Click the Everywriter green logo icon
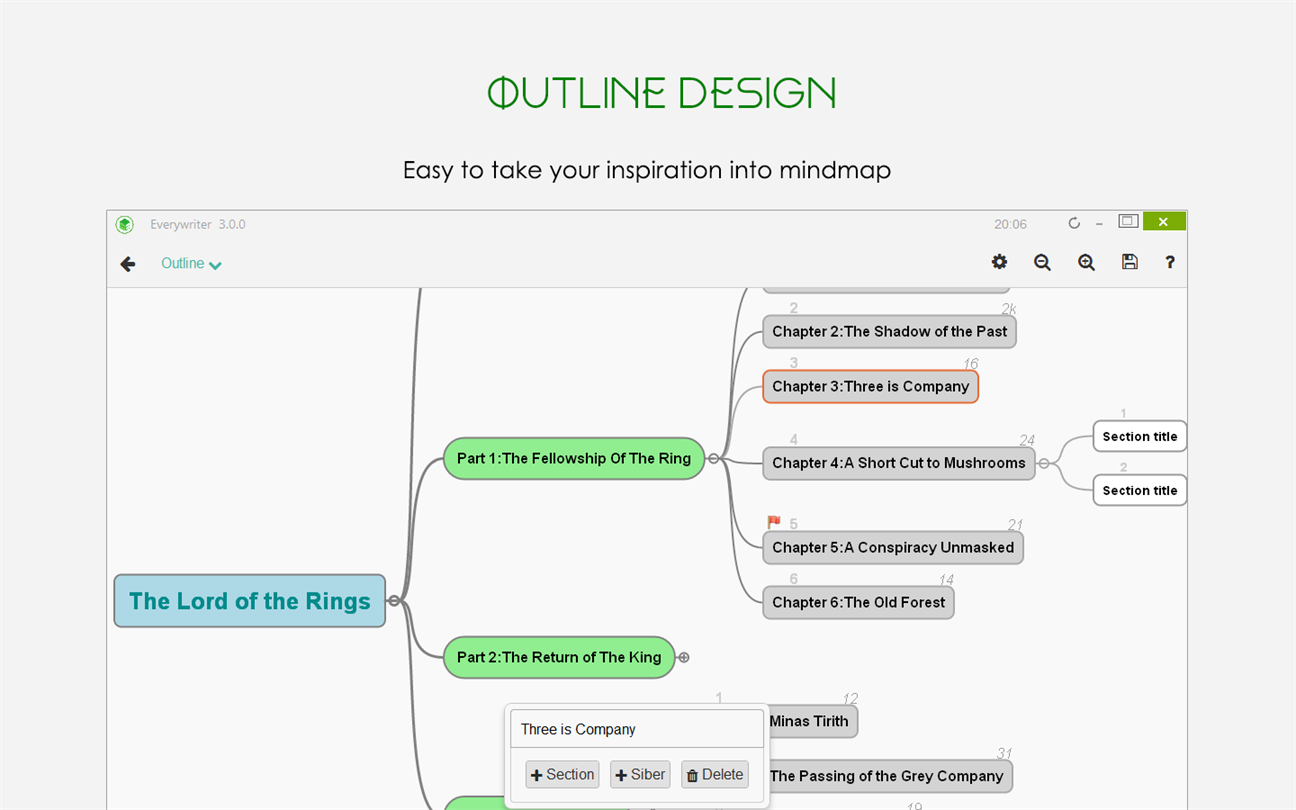1296x810 pixels. pyautogui.click(x=124, y=224)
